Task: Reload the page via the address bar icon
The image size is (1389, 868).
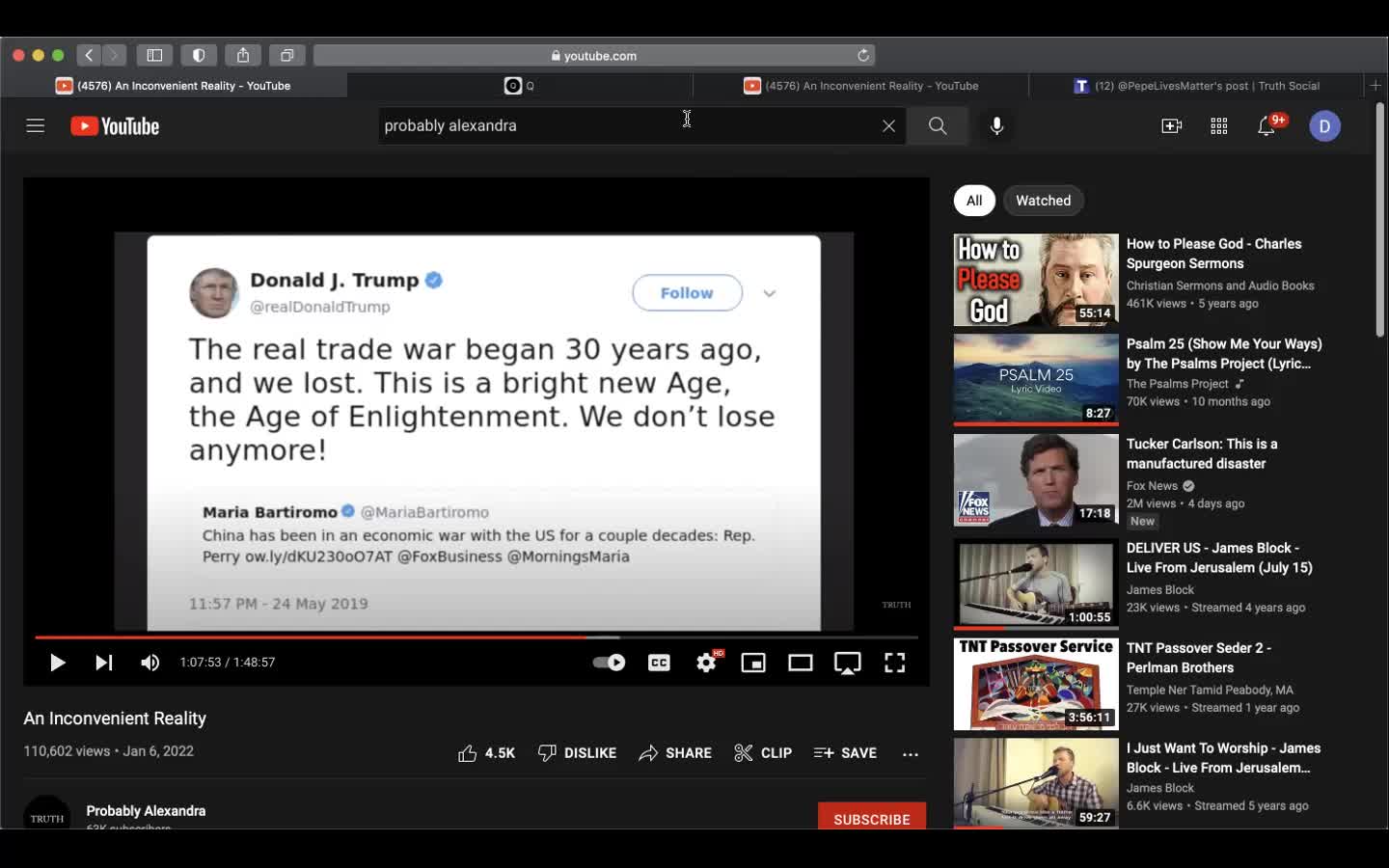Action: pyautogui.click(x=863, y=55)
